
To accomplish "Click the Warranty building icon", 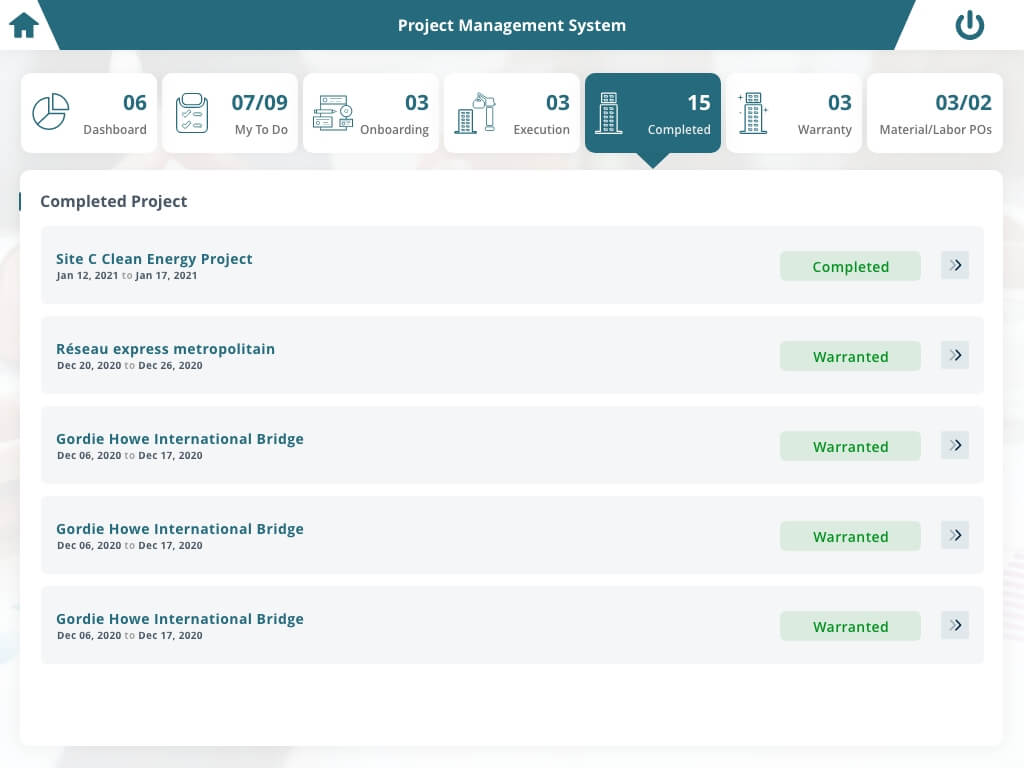I will tap(752, 113).
